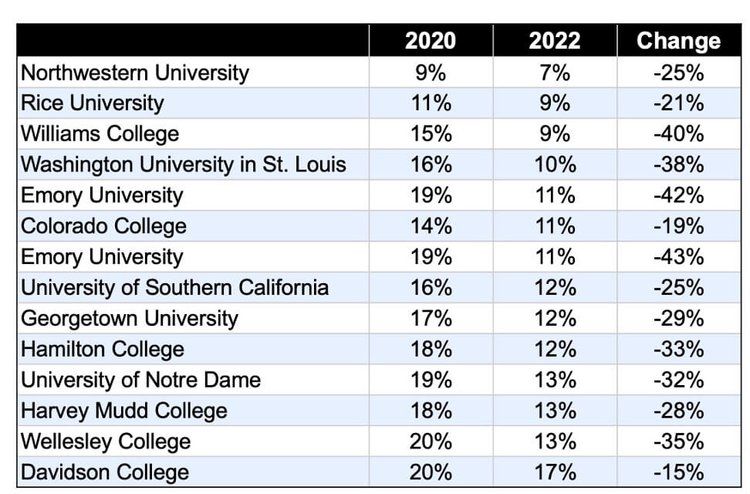This screenshot has width=750, height=494.
Task: Click the Colorado College name cell
Action: 193,226
